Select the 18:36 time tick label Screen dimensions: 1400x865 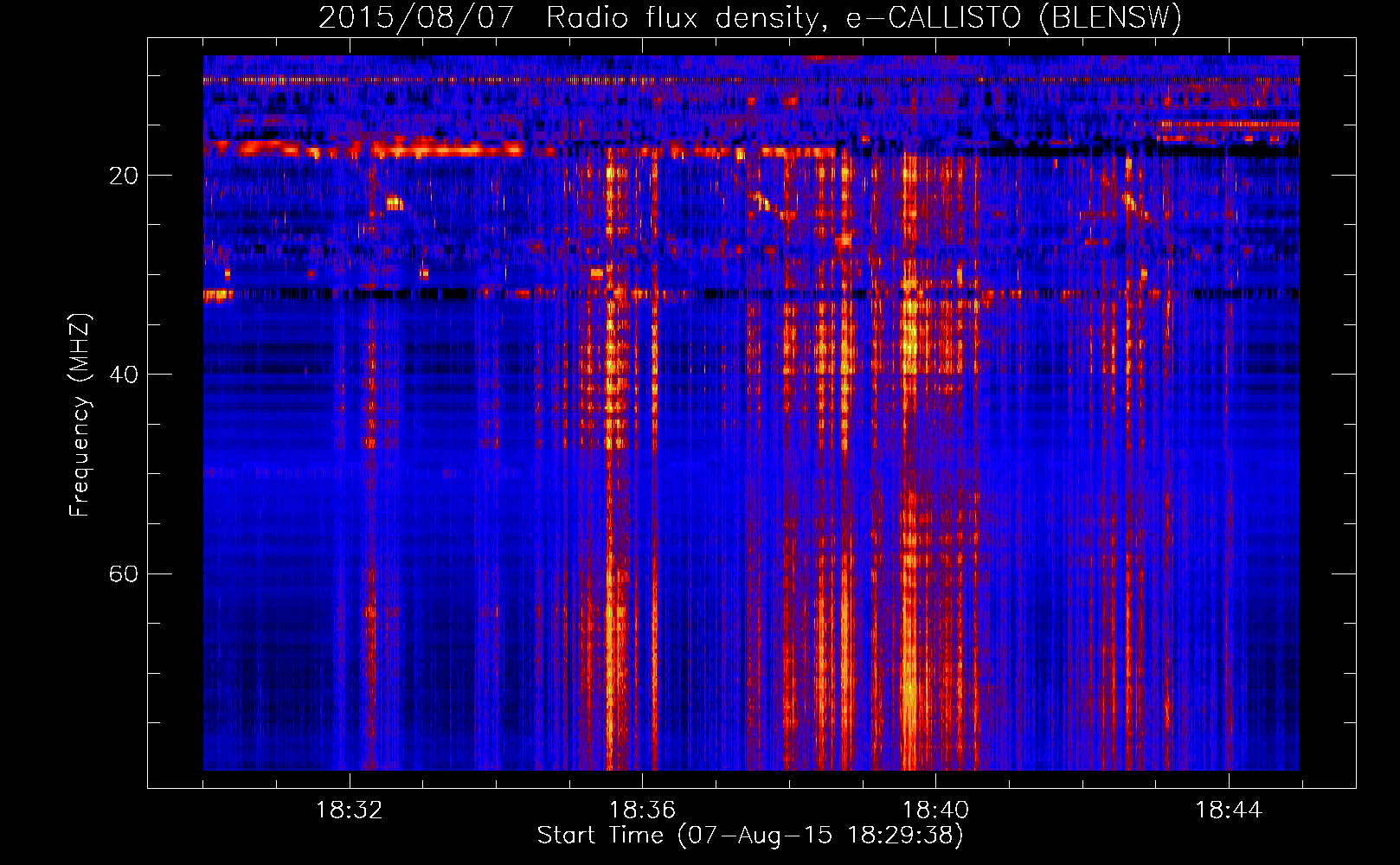(642, 811)
